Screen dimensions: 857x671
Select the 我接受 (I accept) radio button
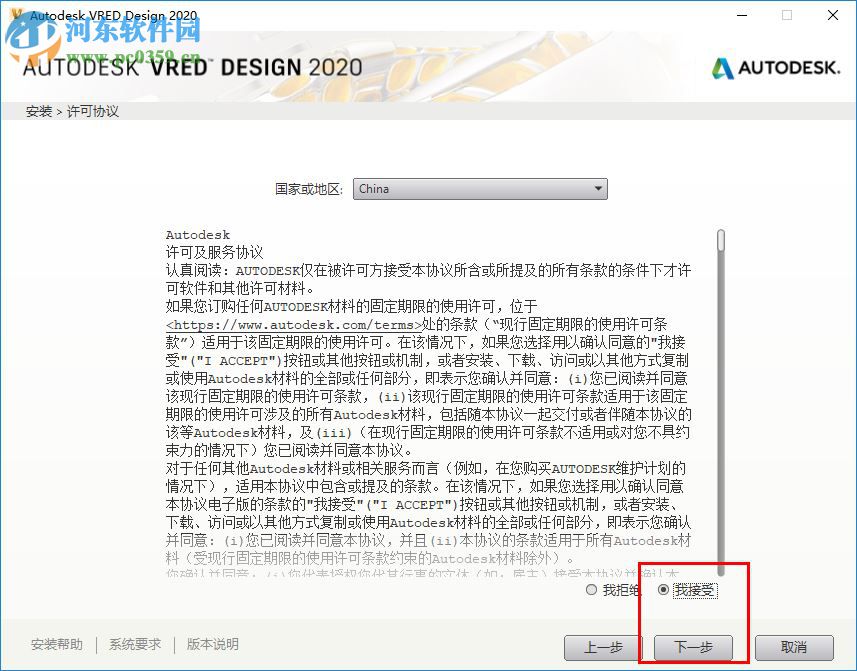tap(664, 590)
